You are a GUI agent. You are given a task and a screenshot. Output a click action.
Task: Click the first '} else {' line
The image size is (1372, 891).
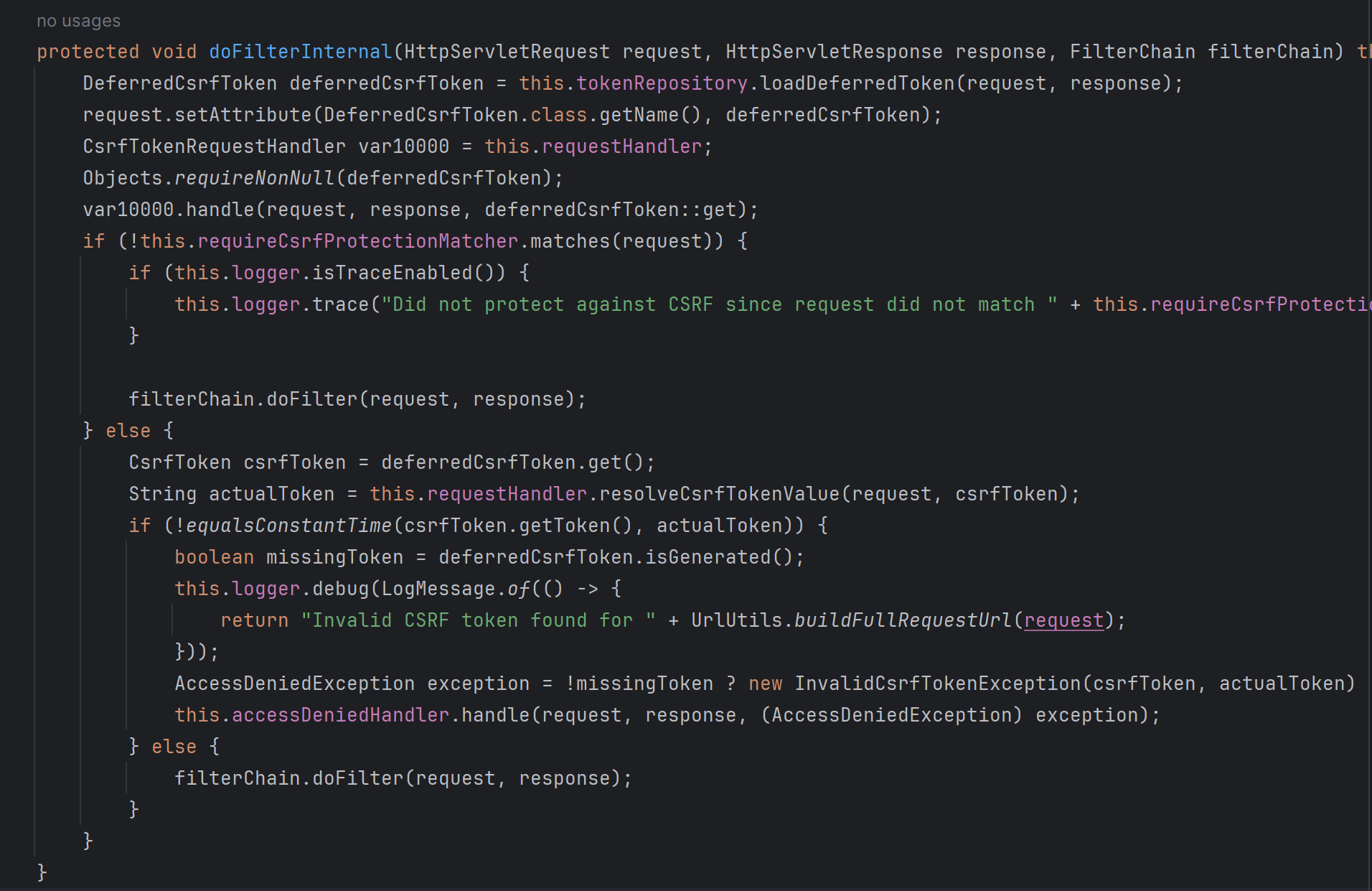(128, 431)
